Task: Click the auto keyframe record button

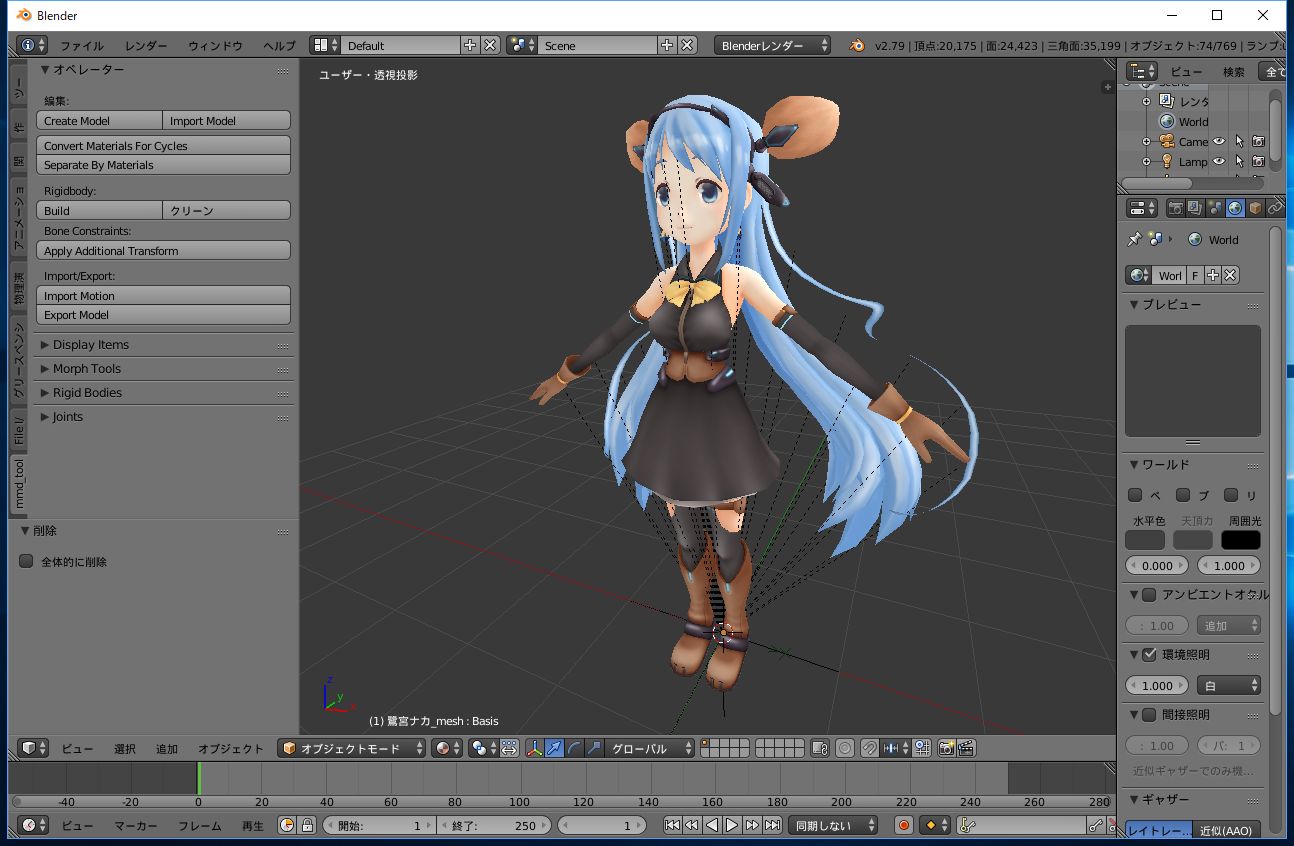Action: [x=904, y=825]
